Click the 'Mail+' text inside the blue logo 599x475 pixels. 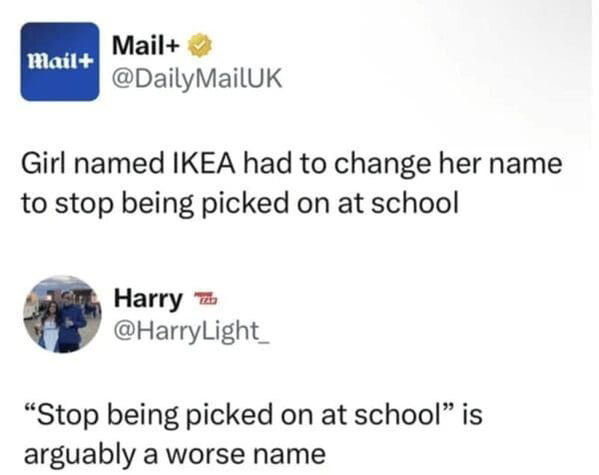click(61, 61)
